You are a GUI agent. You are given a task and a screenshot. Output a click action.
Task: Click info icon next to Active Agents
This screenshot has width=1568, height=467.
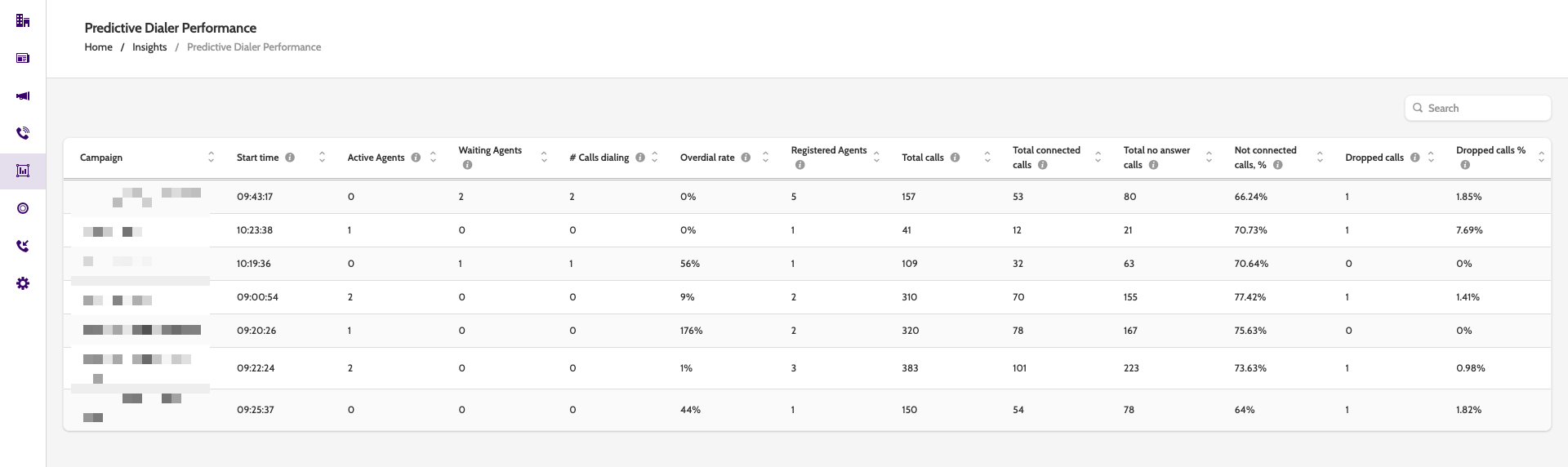416,158
